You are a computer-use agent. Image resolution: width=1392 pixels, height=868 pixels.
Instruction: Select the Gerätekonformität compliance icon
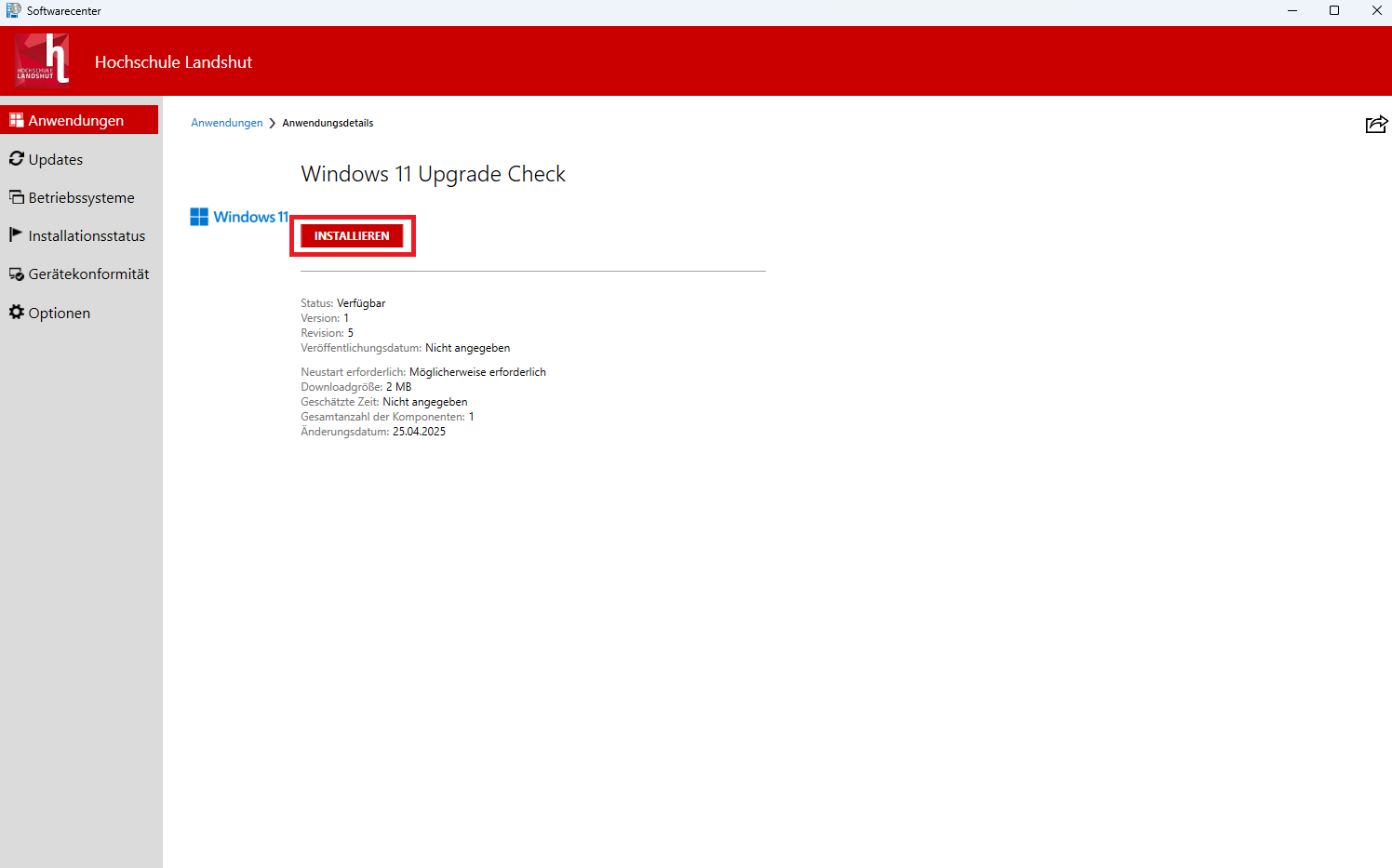click(16, 273)
